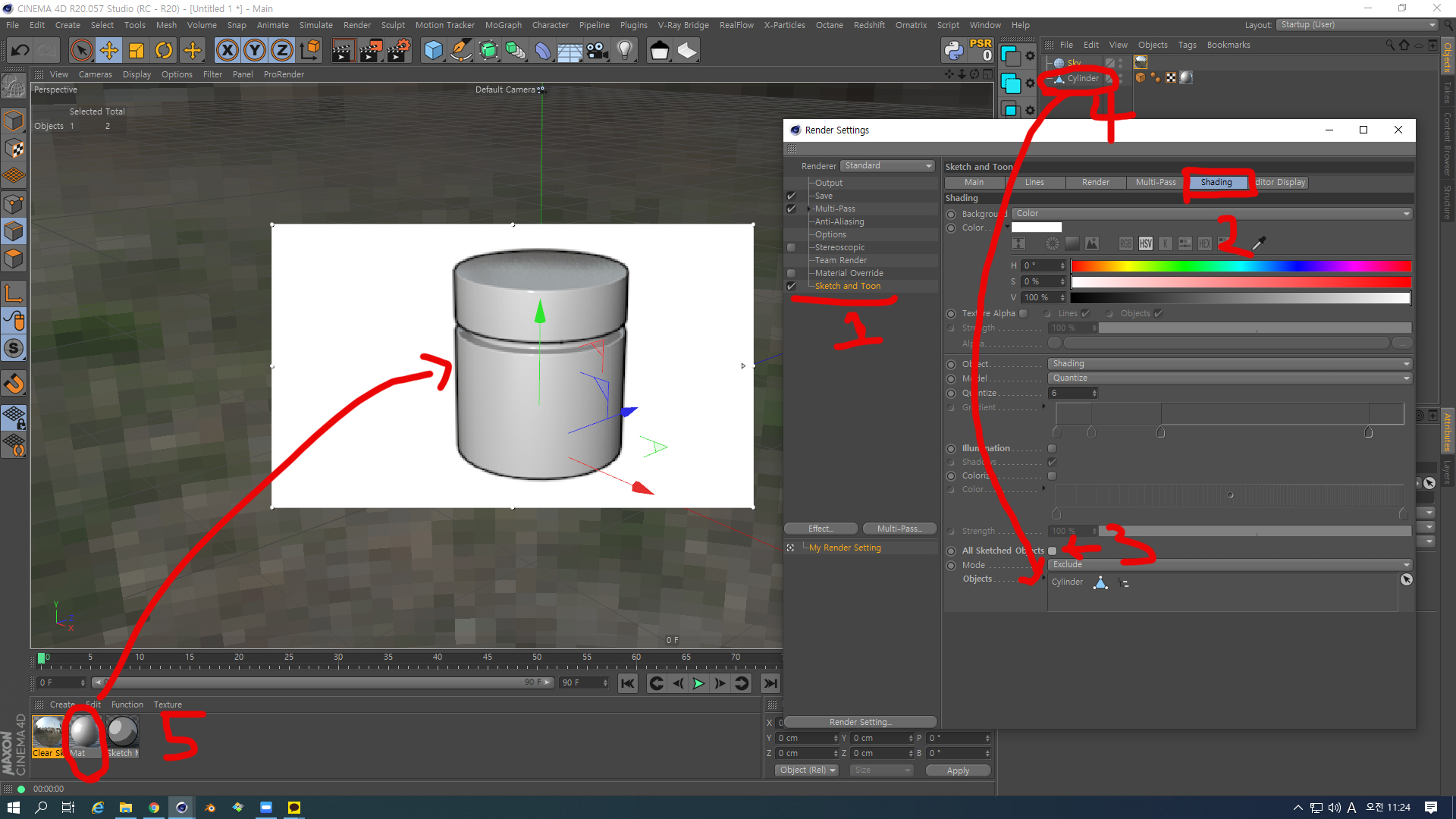Screen dimensions: 1456x819
Task: Click the Undo arrow icon
Action: click(x=20, y=51)
